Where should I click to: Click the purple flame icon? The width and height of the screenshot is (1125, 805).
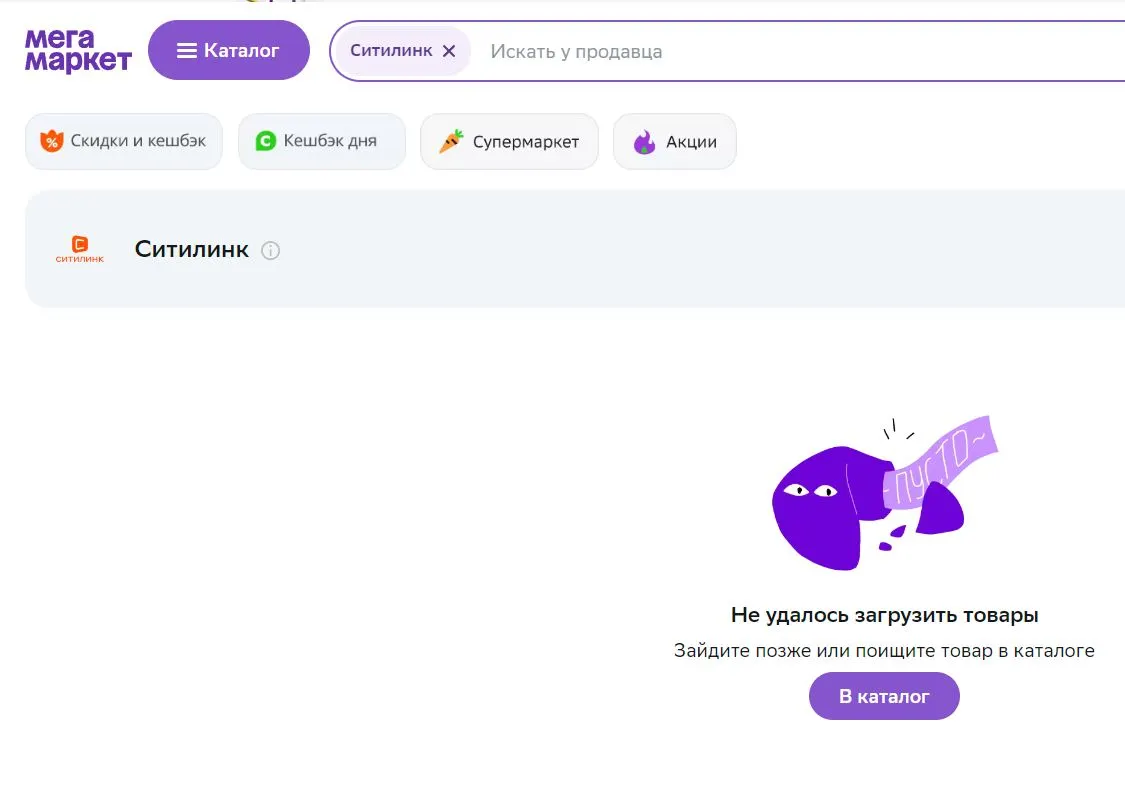tap(644, 142)
